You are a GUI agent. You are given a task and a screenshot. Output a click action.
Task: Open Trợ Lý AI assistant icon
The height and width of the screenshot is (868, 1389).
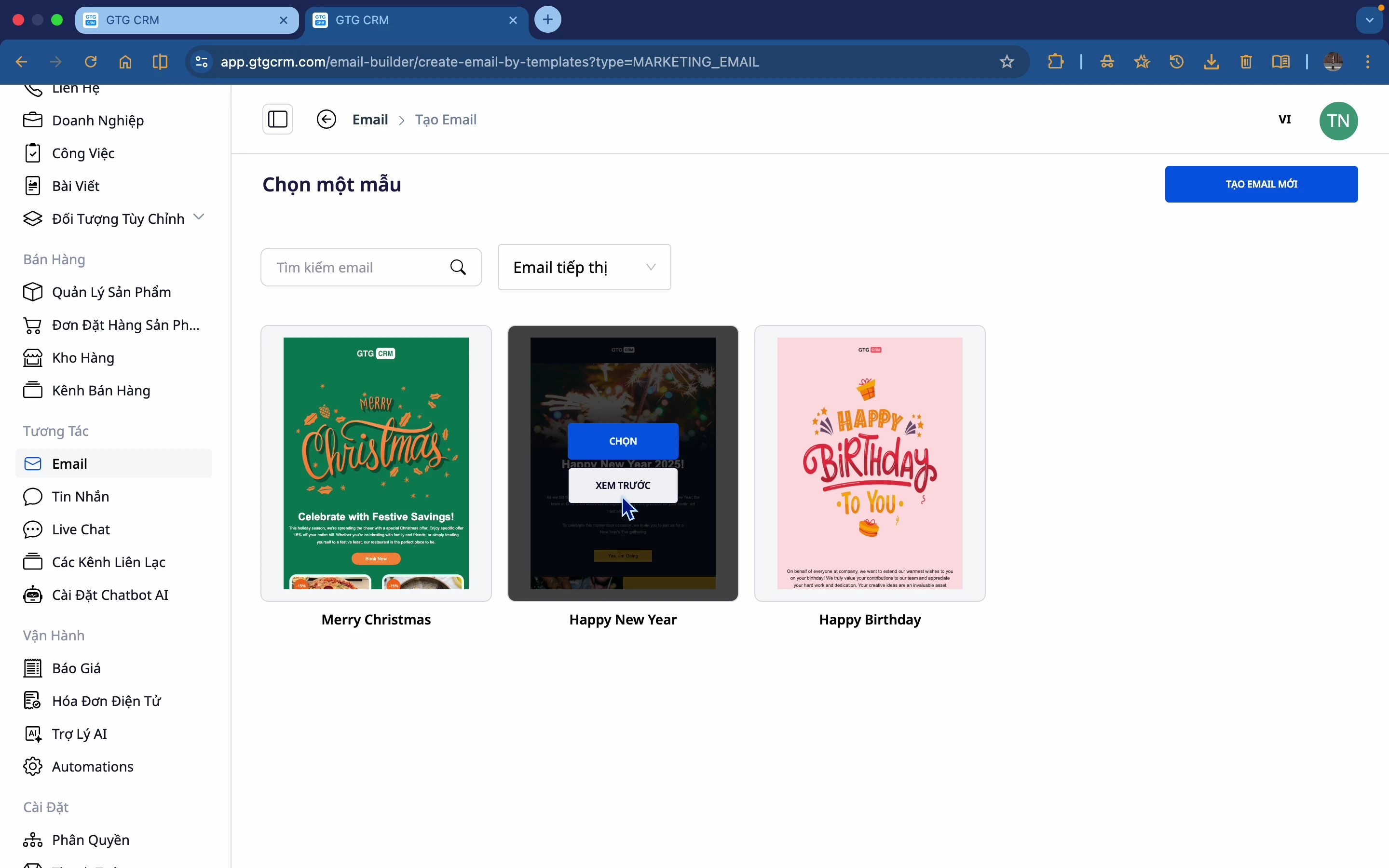click(x=33, y=733)
